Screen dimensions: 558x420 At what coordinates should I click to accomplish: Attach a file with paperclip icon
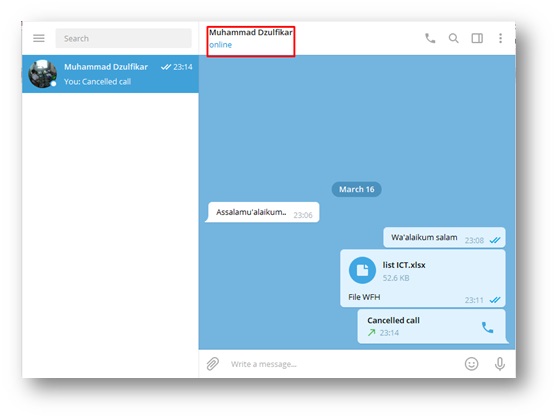(212, 364)
